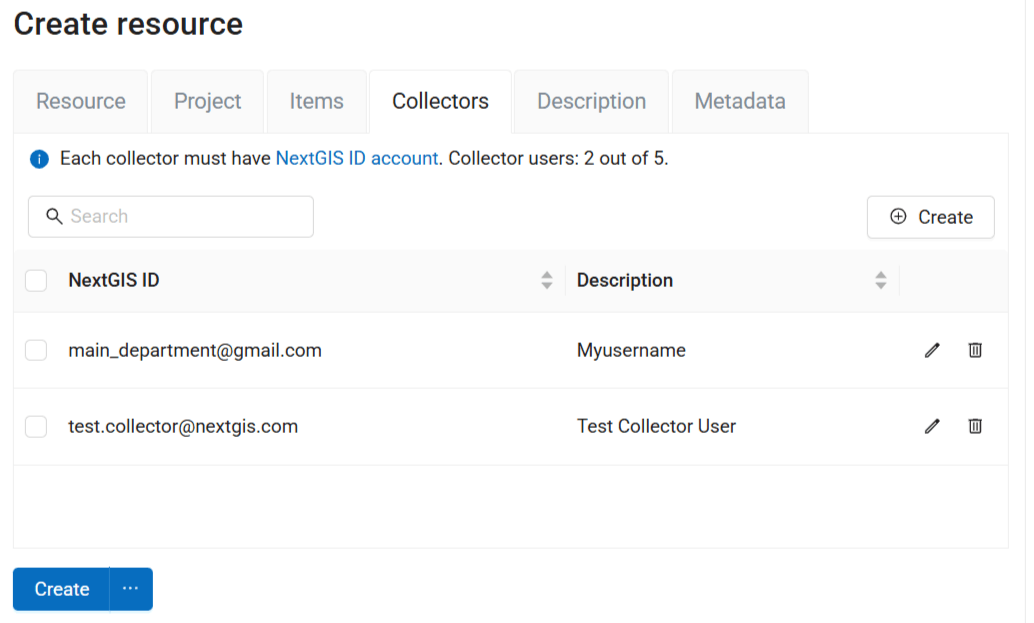The image size is (1034, 623).
Task: Open the Project tab
Action: pos(207,101)
